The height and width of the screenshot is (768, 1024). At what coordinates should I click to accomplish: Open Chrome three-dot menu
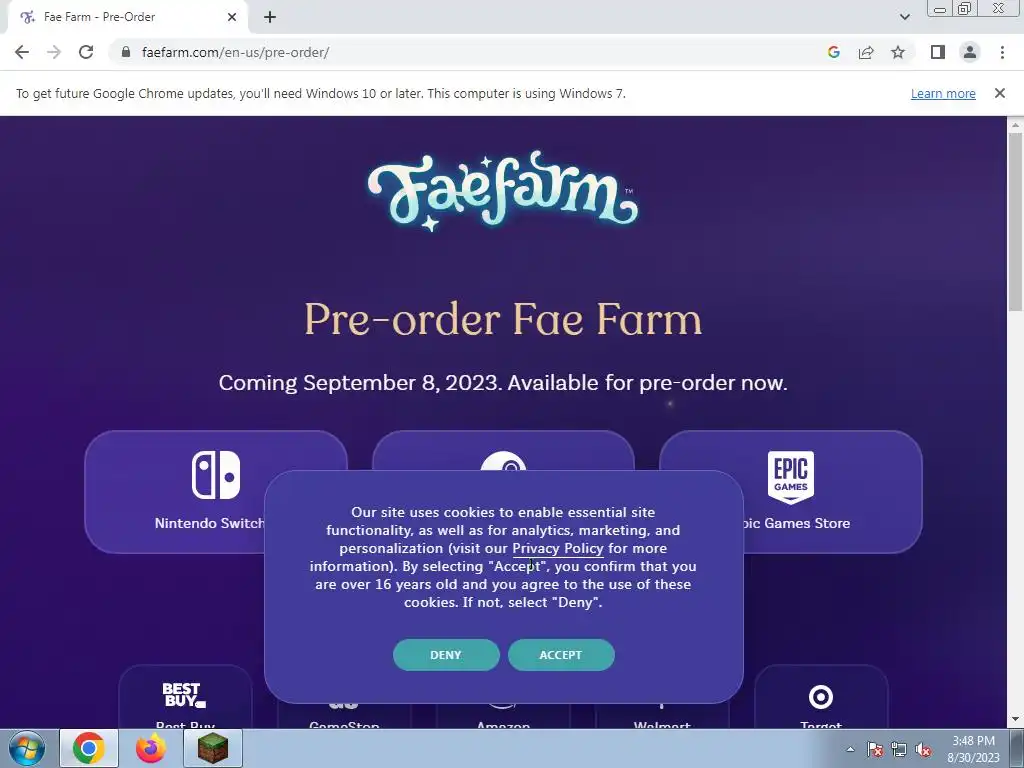pyautogui.click(x=1002, y=52)
